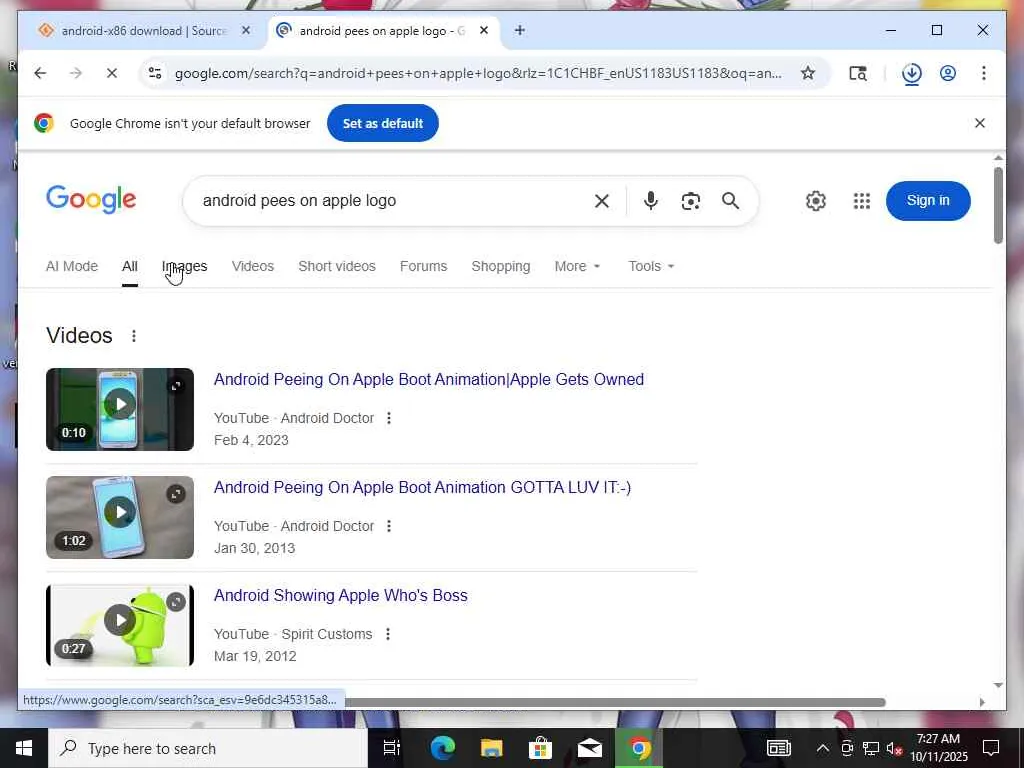This screenshot has width=1024, height=768.
Task: Open the Google apps grid
Action: [861, 200]
